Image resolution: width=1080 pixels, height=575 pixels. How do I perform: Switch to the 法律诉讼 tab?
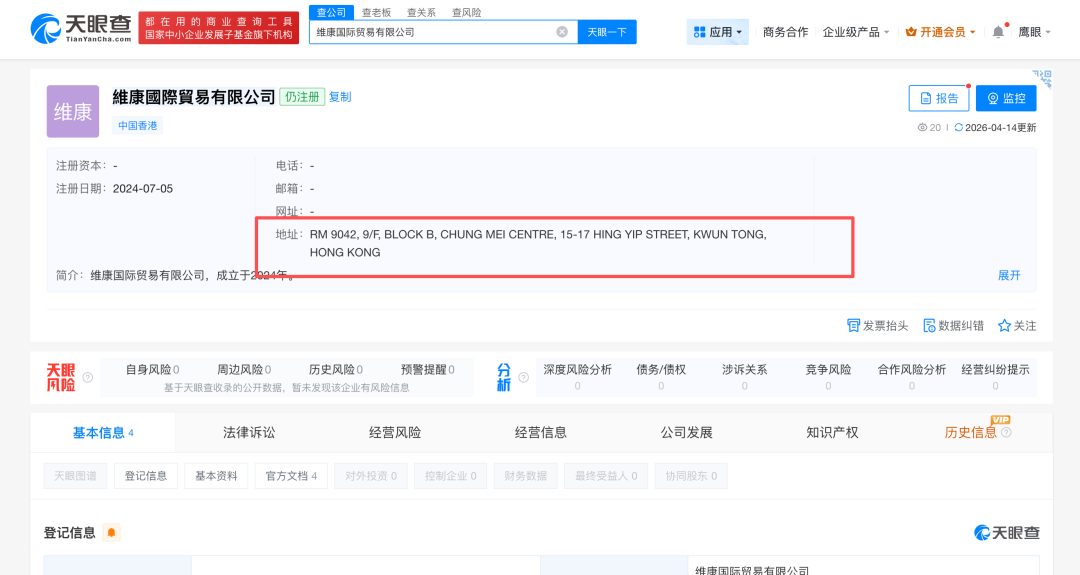[x=249, y=432]
